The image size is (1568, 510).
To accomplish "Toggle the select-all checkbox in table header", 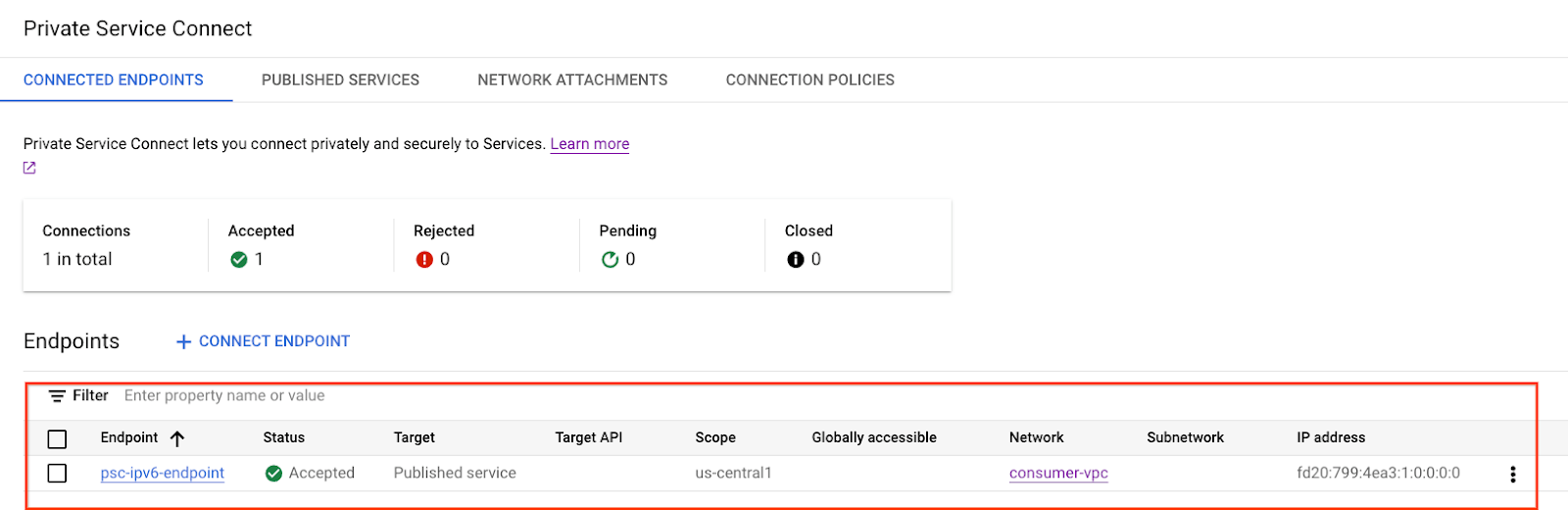I will click(x=58, y=438).
